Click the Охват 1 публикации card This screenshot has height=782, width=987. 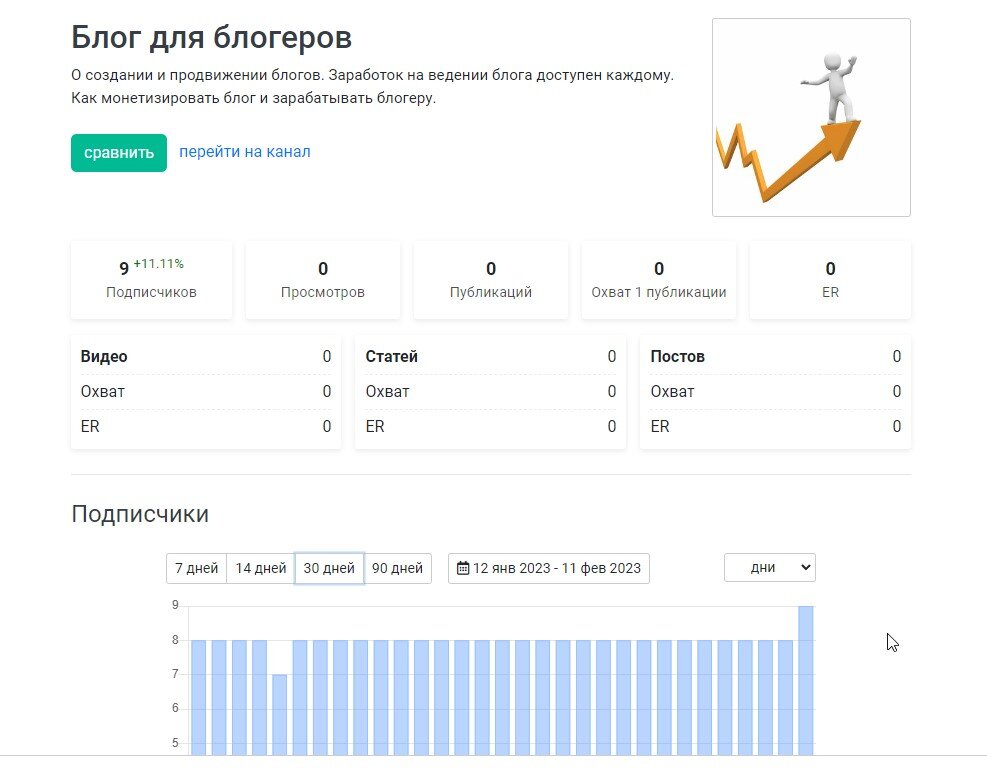(x=658, y=280)
